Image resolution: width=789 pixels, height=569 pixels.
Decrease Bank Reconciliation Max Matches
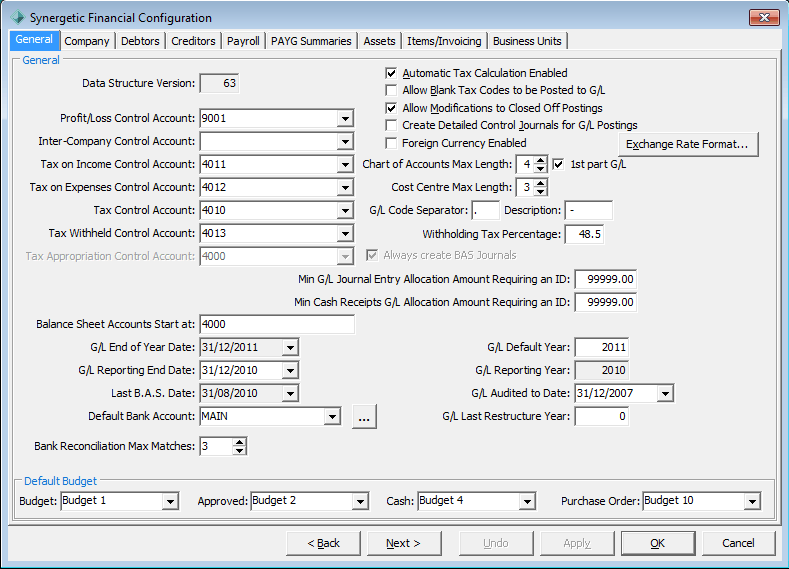point(240,450)
